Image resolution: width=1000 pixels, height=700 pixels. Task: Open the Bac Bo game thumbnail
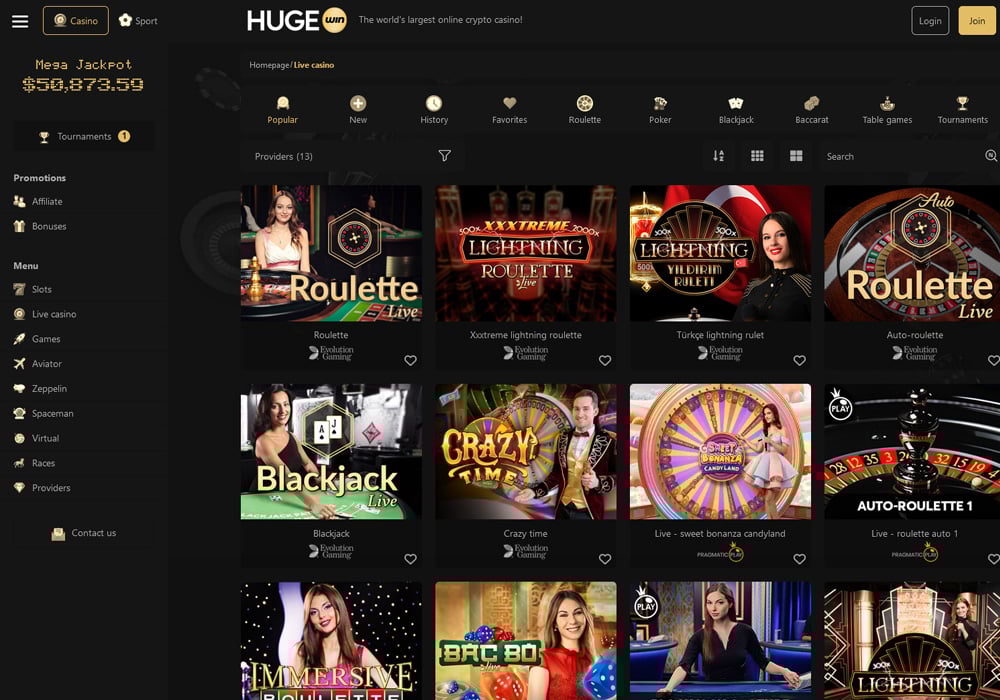[526, 641]
